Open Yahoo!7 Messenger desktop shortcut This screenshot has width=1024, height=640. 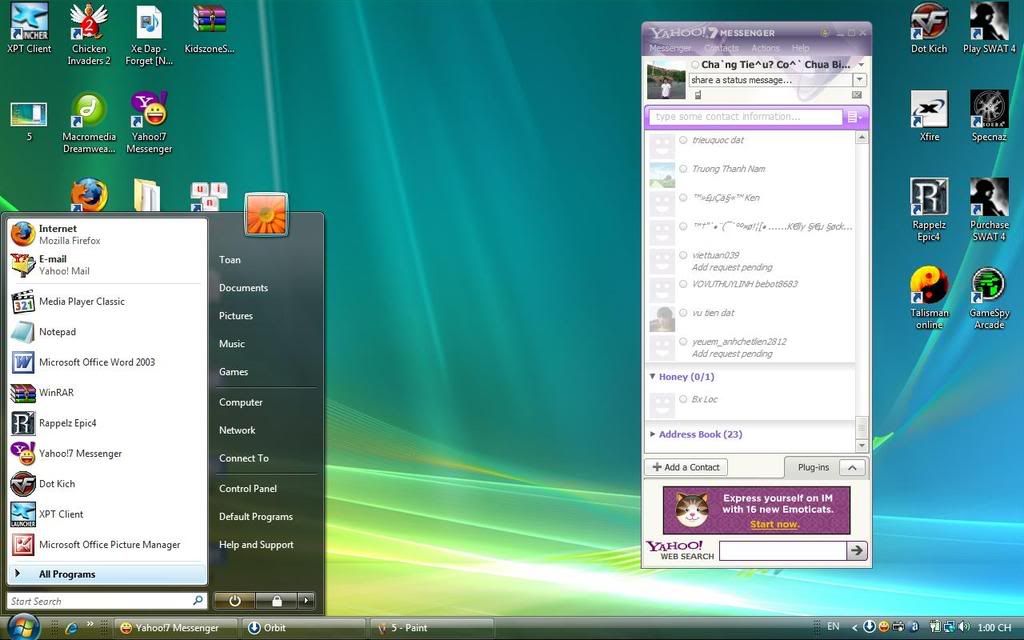149,123
